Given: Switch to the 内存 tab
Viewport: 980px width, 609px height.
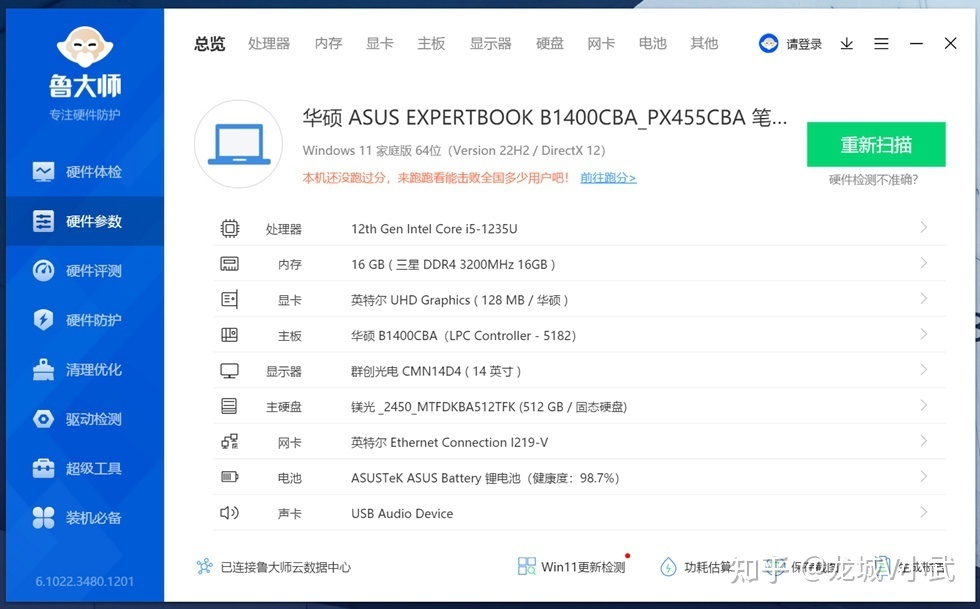Looking at the screenshot, I should tap(328, 44).
